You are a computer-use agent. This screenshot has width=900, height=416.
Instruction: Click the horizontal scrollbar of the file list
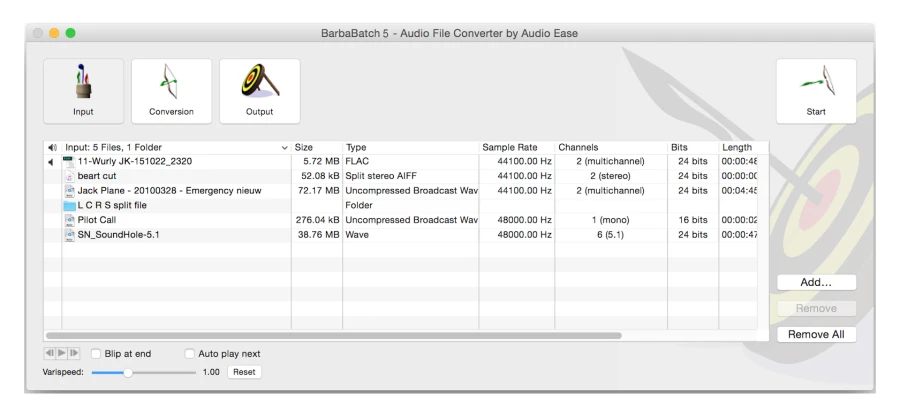click(333, 335)
